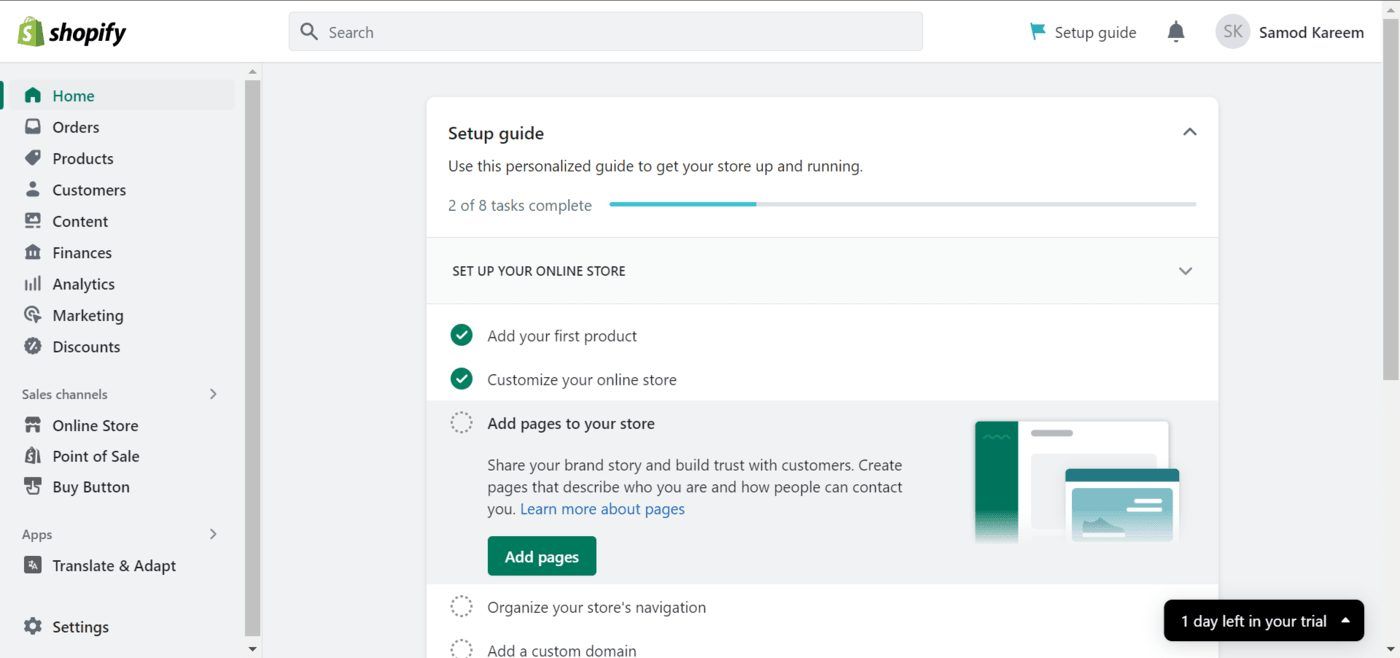Click the Finances bank icon
1400x658 pixels.
[x=33, y=252]
